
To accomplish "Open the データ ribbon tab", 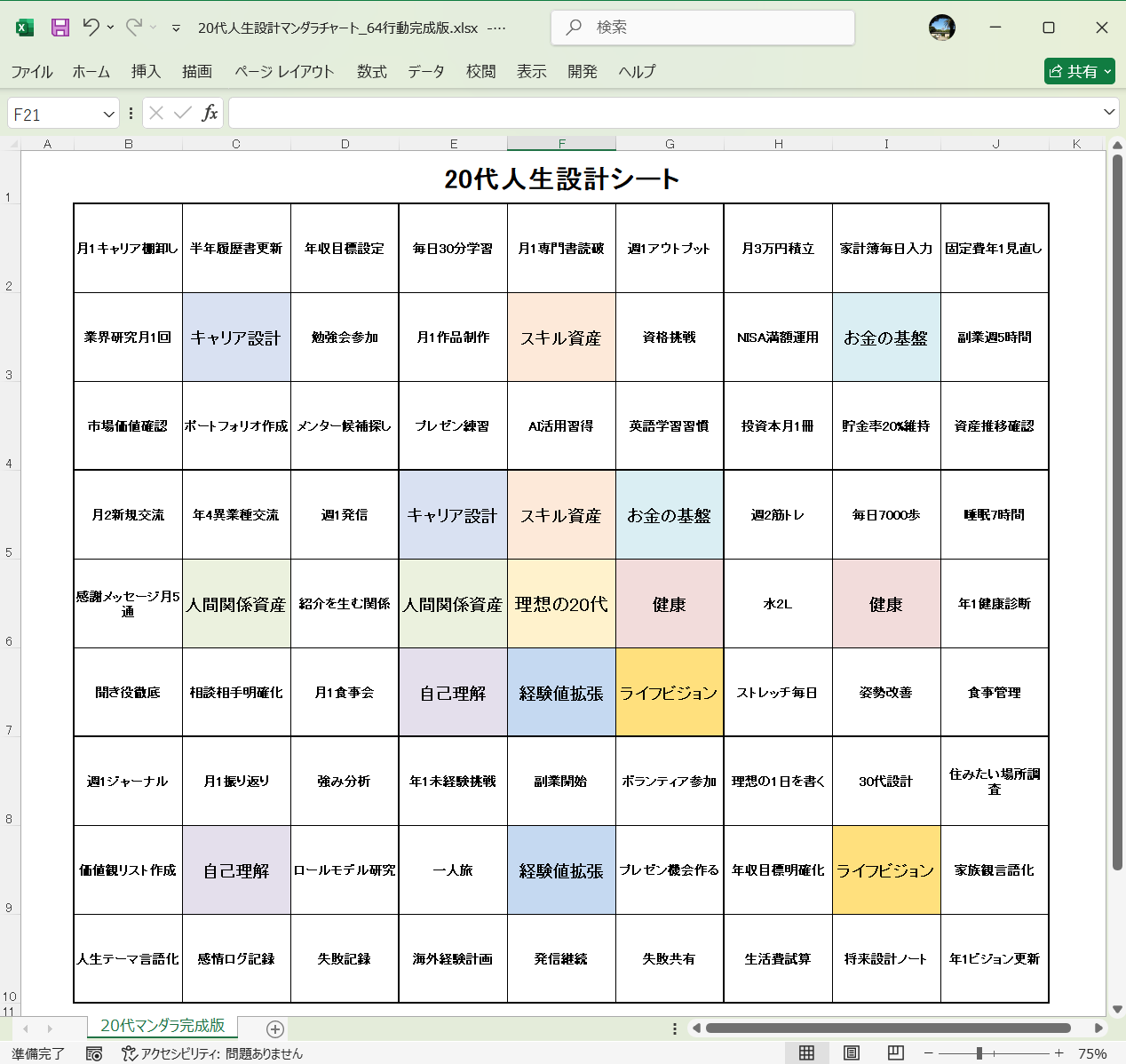I will (426, 72).
